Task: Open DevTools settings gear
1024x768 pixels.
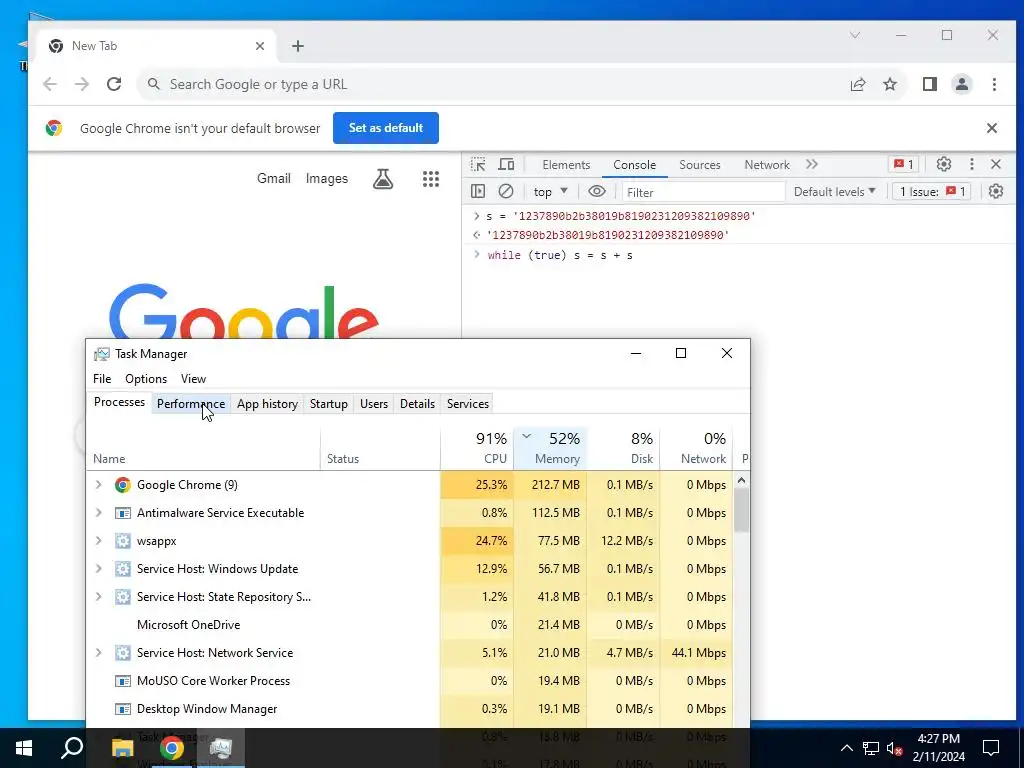Action: click(x=944, y=165)
